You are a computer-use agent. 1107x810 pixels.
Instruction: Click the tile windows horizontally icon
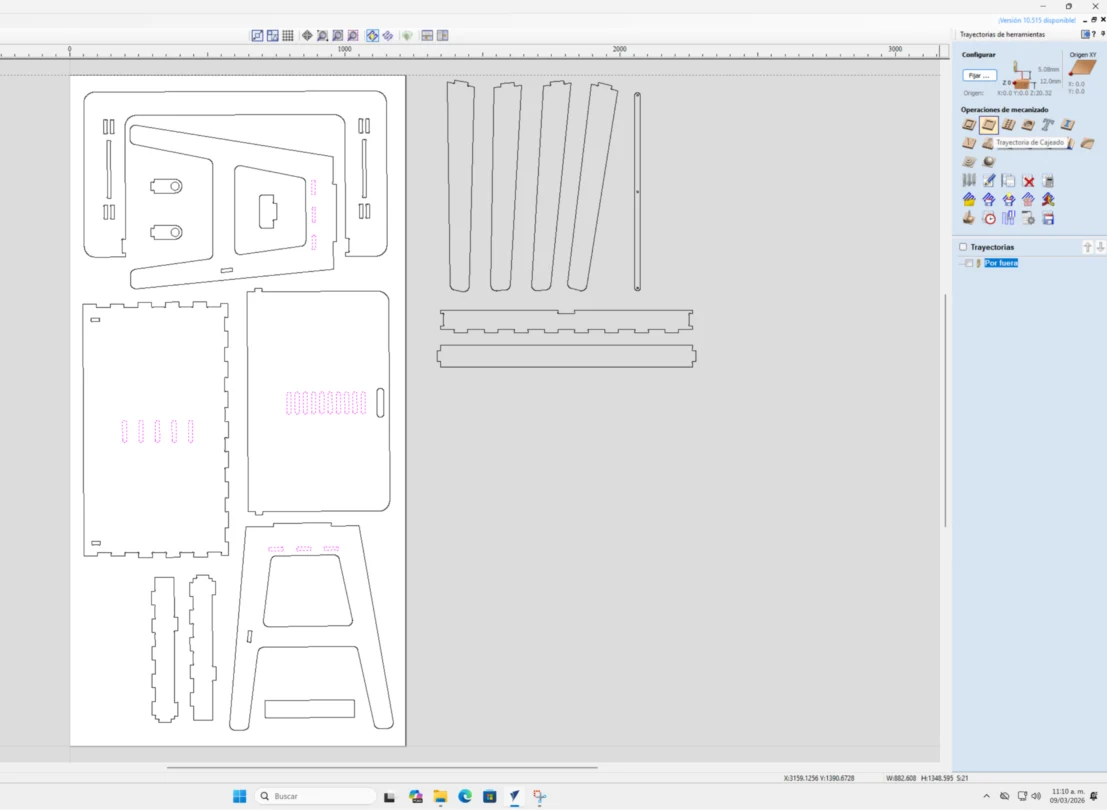point(427,35)
